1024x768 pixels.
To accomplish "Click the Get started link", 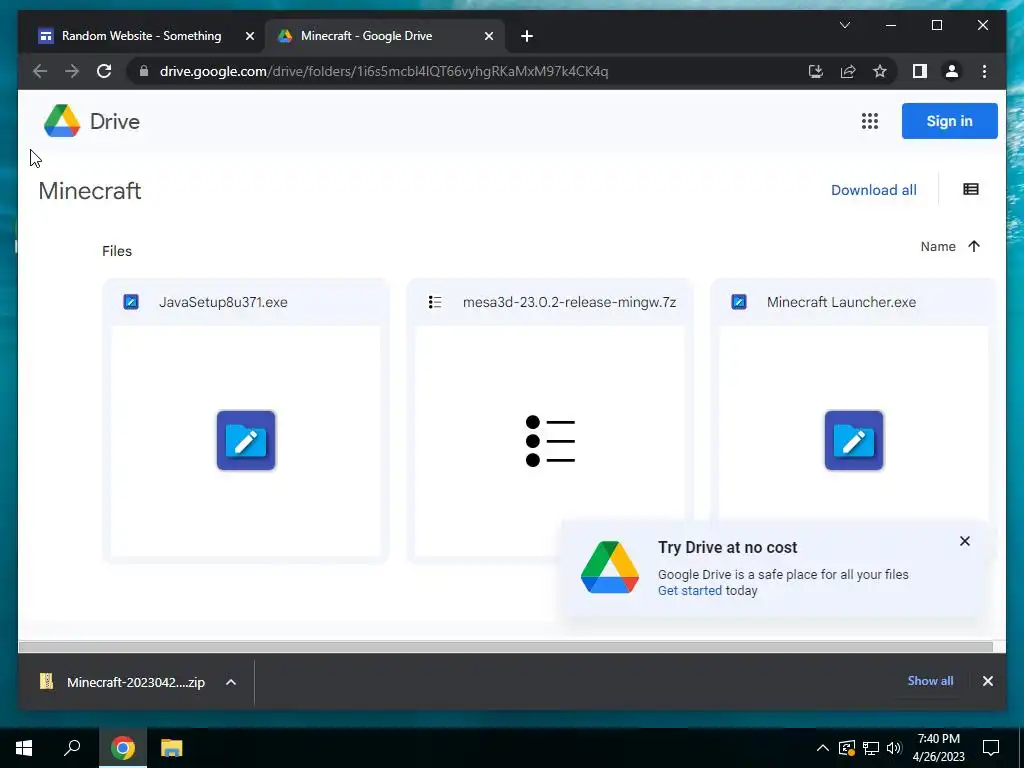I will pyautogui.click(x=690, y=590).
